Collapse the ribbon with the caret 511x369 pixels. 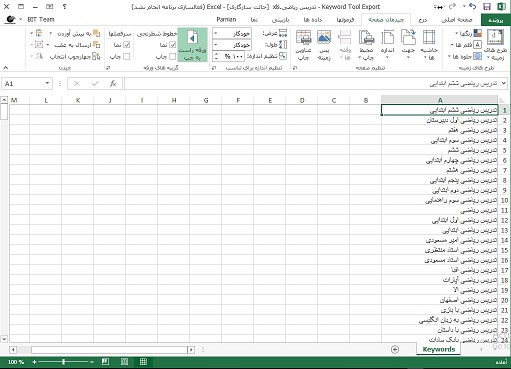(x=6, y=68)
